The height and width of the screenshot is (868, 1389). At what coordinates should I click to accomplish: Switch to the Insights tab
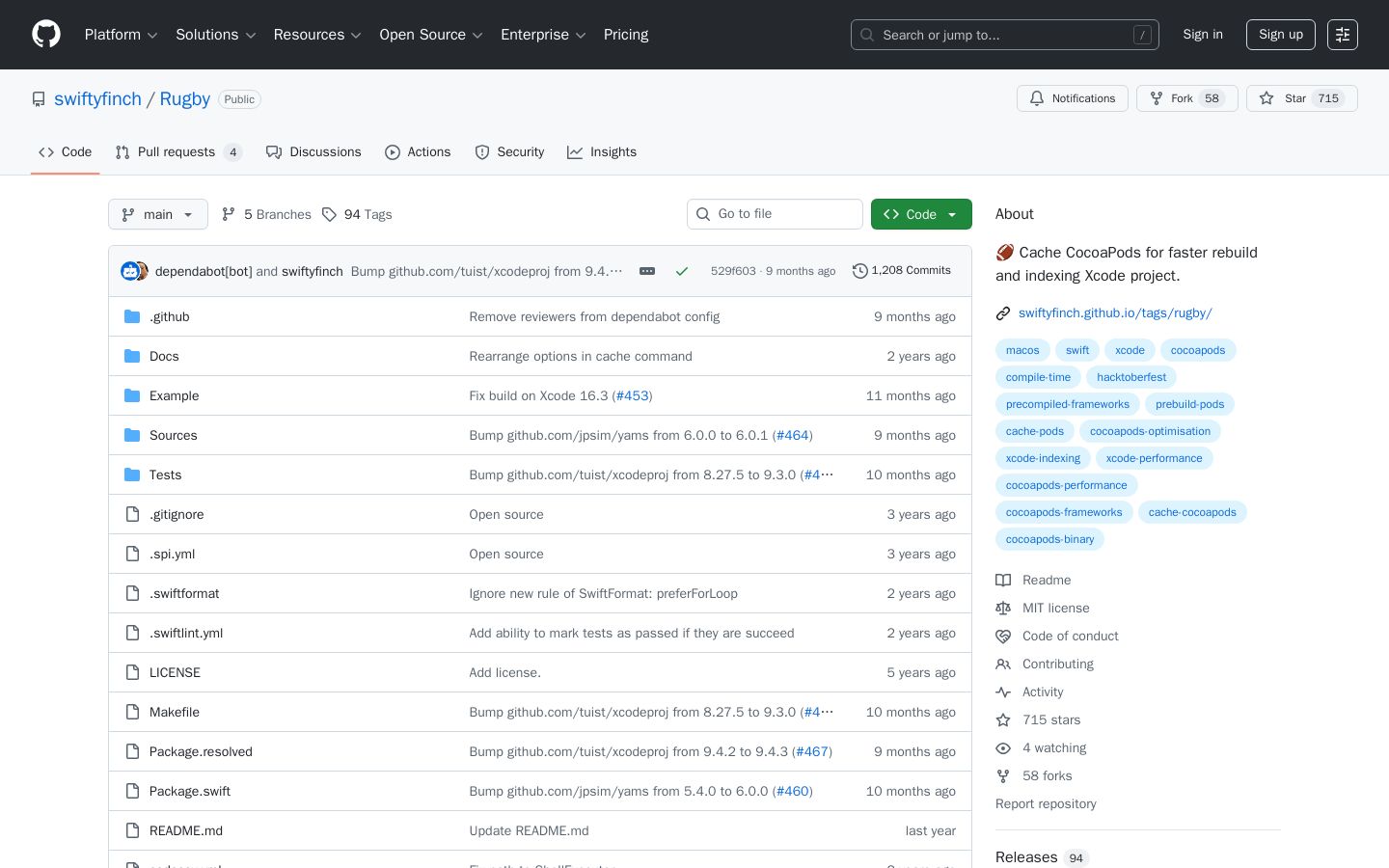pyautogui.click(x=602, y=152)
